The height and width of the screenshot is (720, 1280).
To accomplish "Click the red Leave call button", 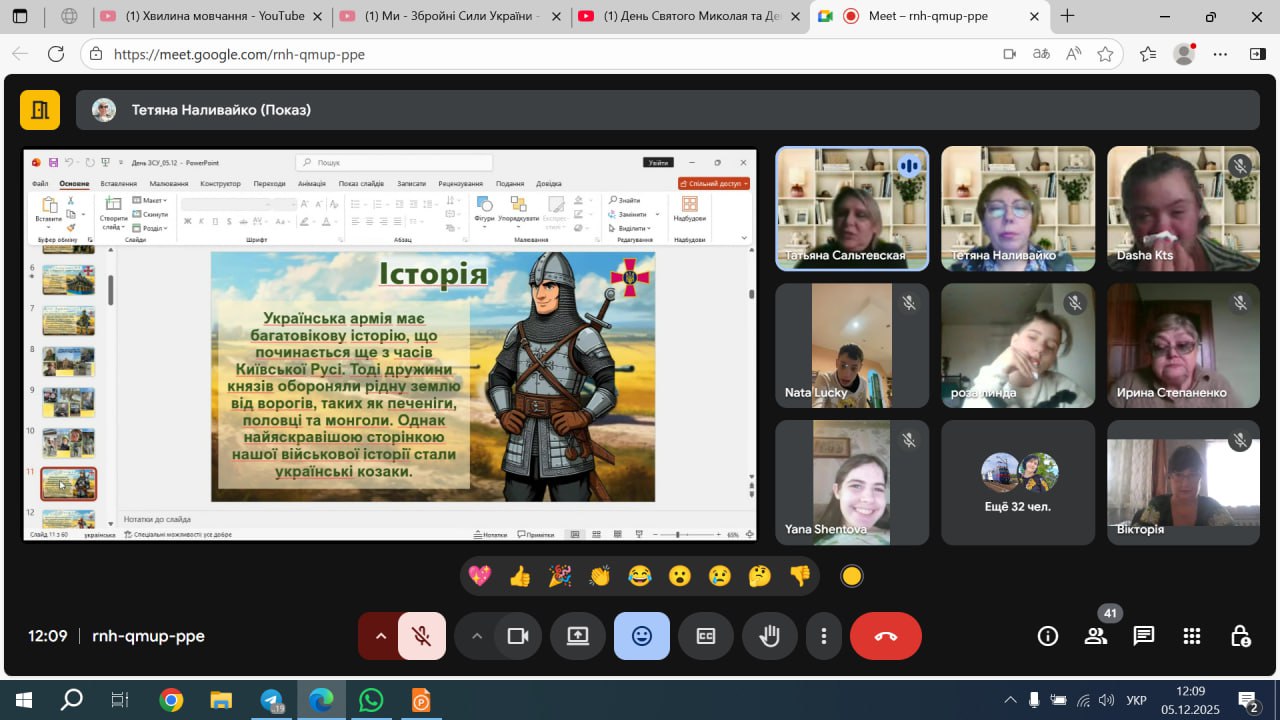I will 885,636.
